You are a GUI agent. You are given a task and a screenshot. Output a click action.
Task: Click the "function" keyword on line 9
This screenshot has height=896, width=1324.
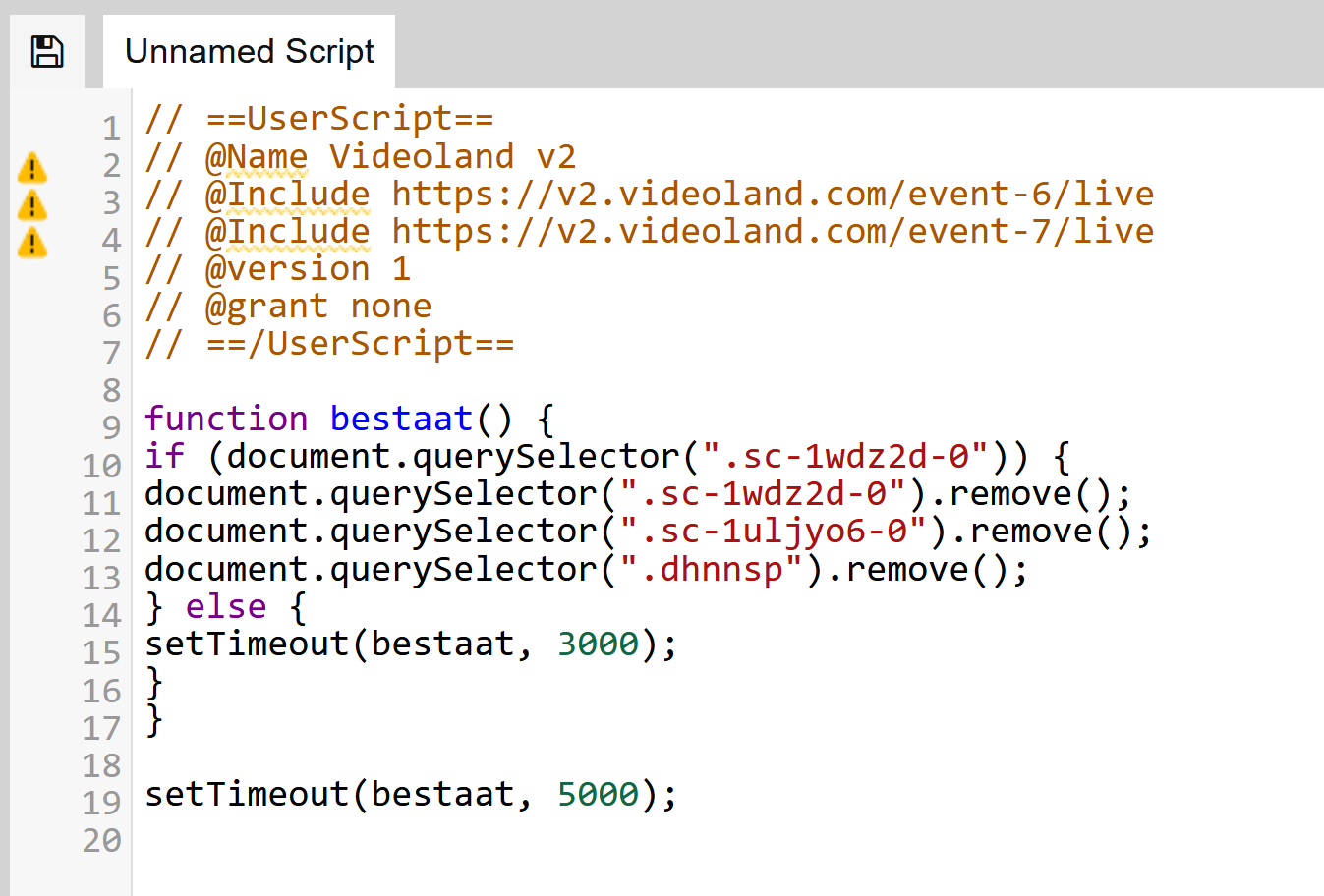(x=226, y=419)
